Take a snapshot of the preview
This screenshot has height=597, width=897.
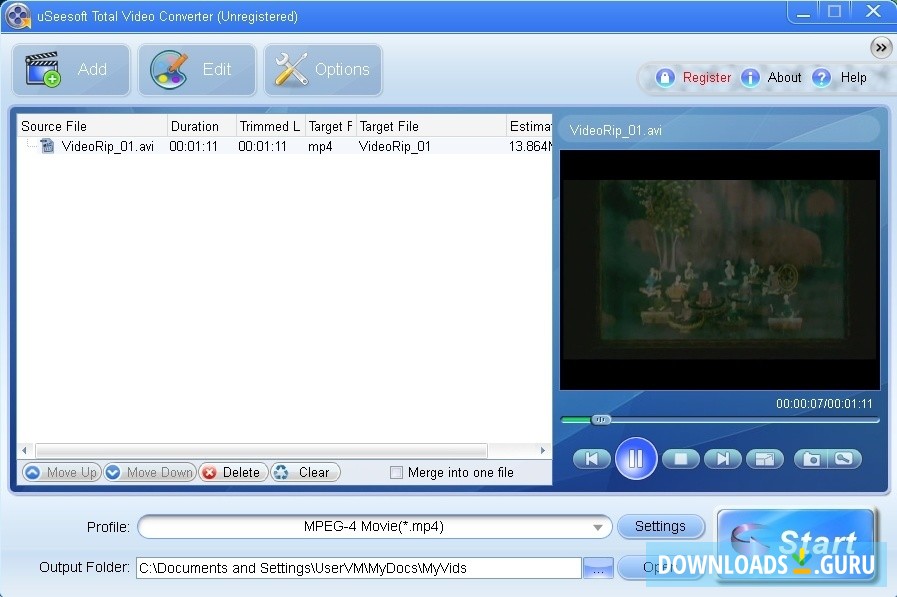tap(811, 459)
